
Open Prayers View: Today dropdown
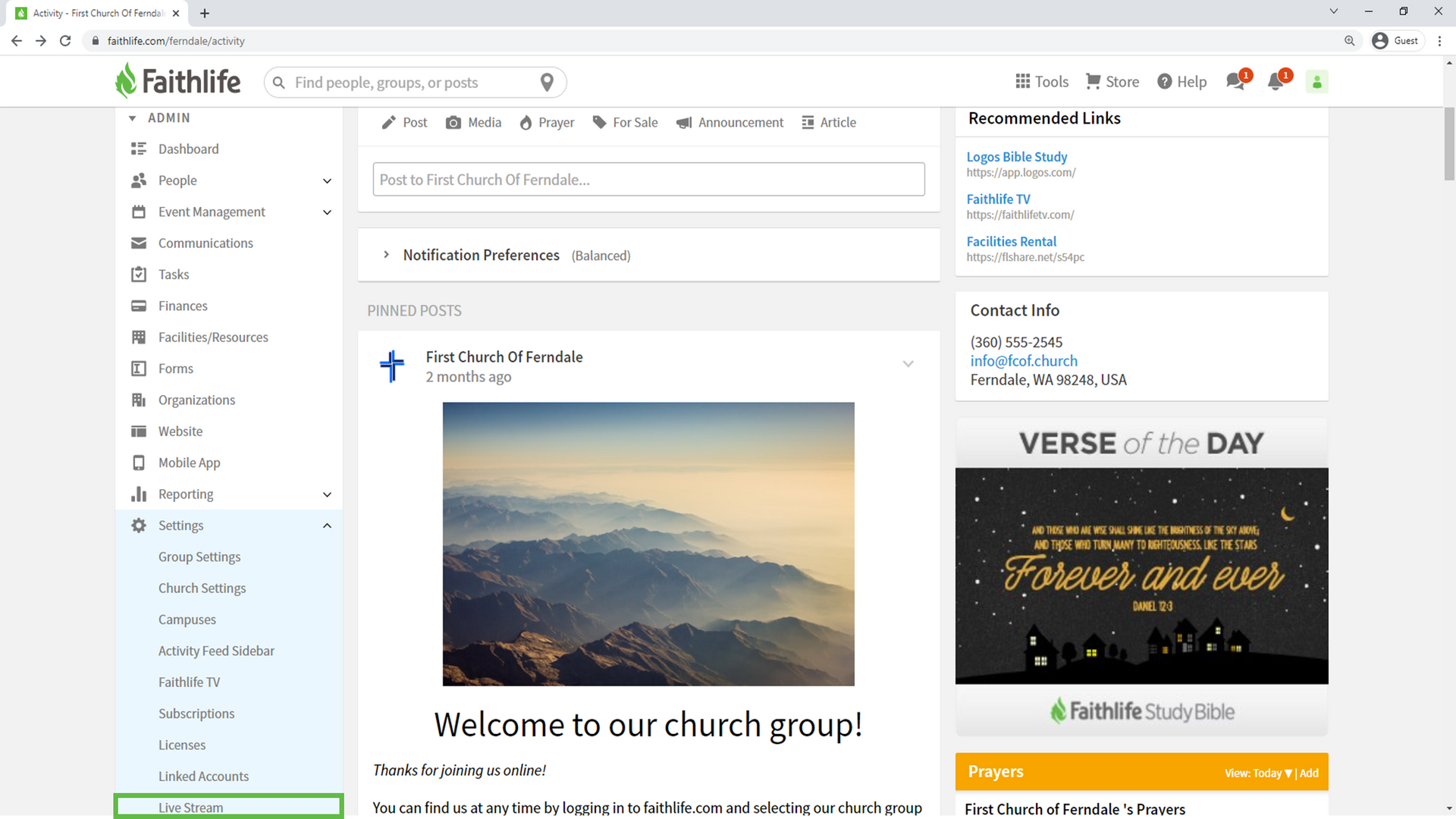pos(1258,773)
